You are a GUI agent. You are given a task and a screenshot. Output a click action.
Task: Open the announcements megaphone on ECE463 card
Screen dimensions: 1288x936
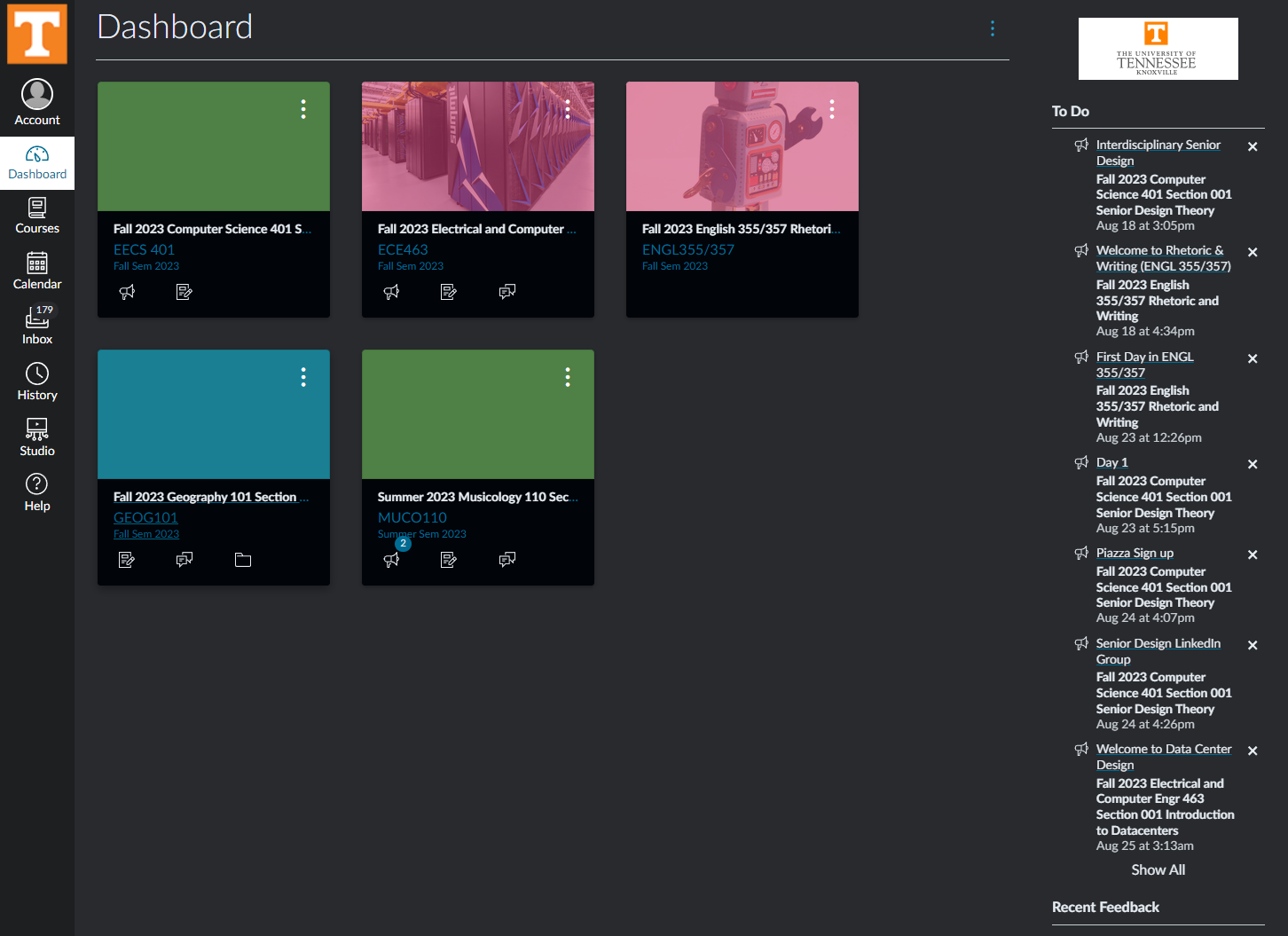coord(391,291)
